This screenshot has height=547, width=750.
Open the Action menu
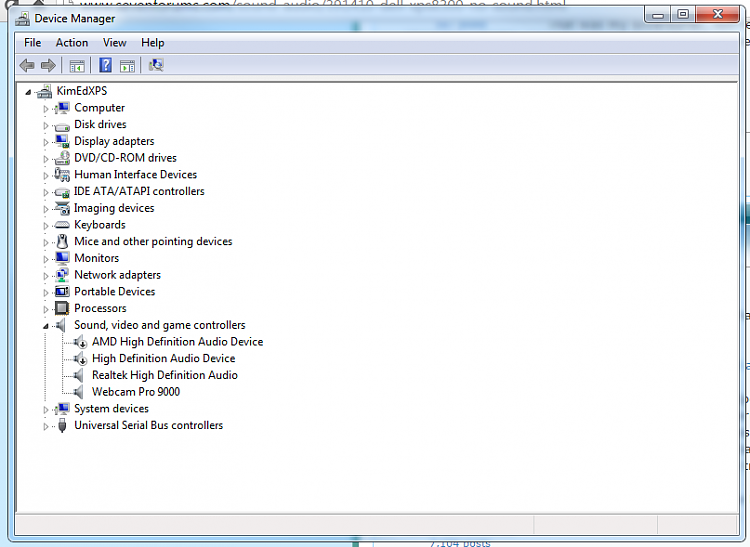click(x=72, y=43)
